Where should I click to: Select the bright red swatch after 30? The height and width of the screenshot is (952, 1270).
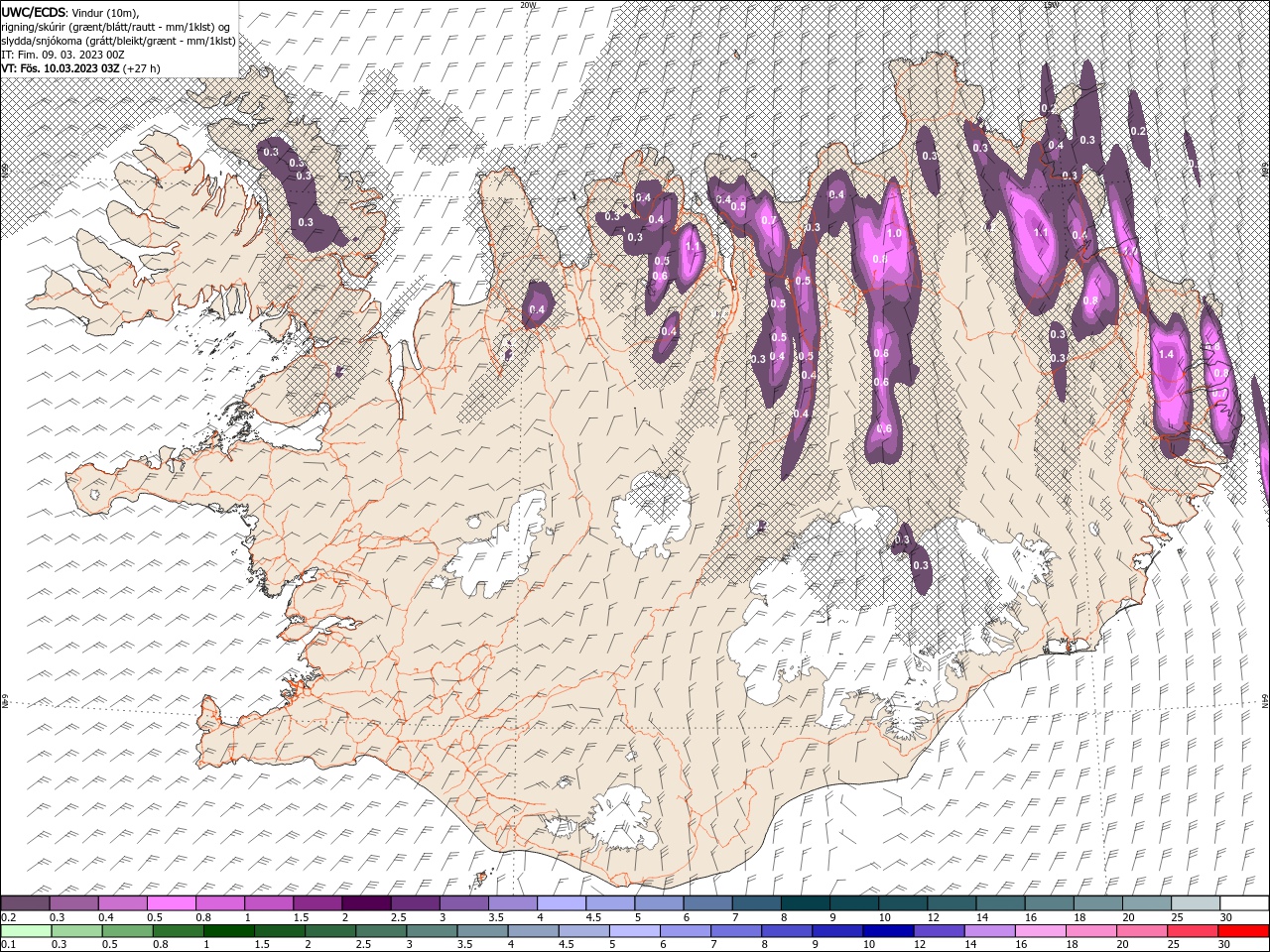click(1242, 931)
